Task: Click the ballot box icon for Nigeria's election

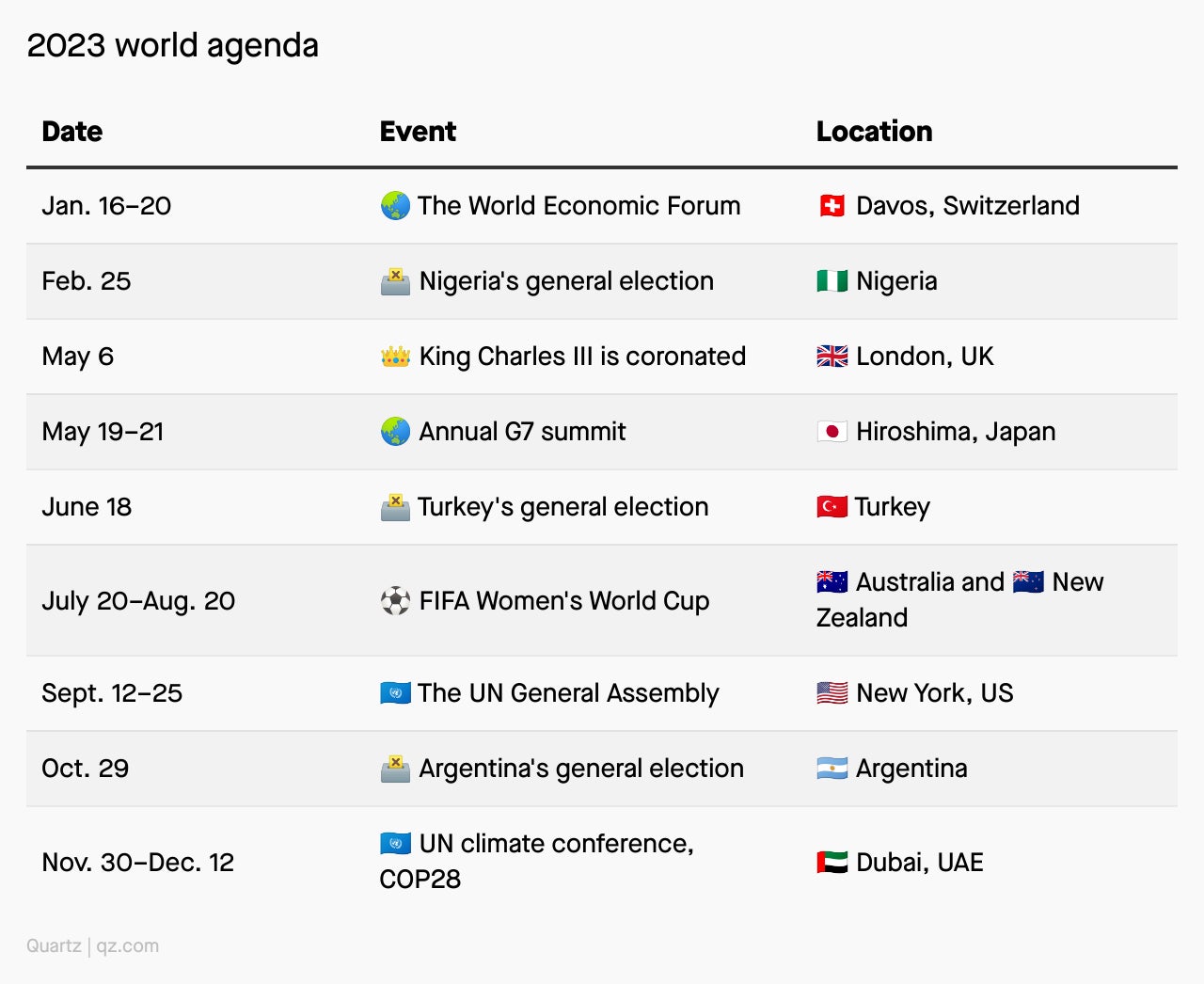Action: (x=395, y=280)
